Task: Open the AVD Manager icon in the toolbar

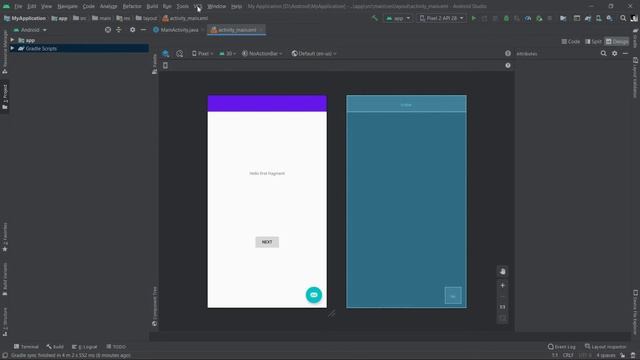Action: pyautogui.click(x=598, y=18)
